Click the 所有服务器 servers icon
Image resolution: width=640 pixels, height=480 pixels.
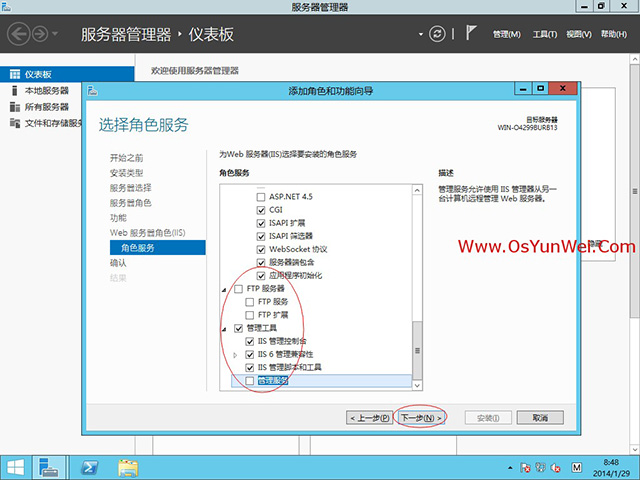(x=15, y=107)
